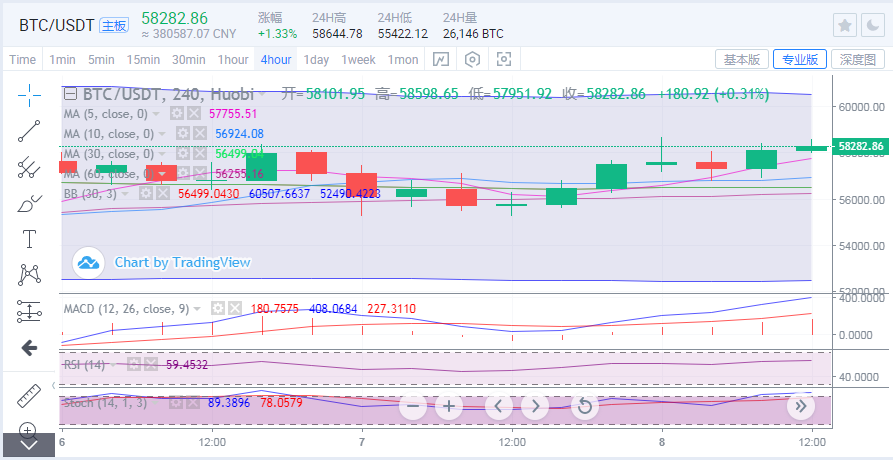Open MA (5, close, 0) dropdown arrow

[x=156, y=114]
